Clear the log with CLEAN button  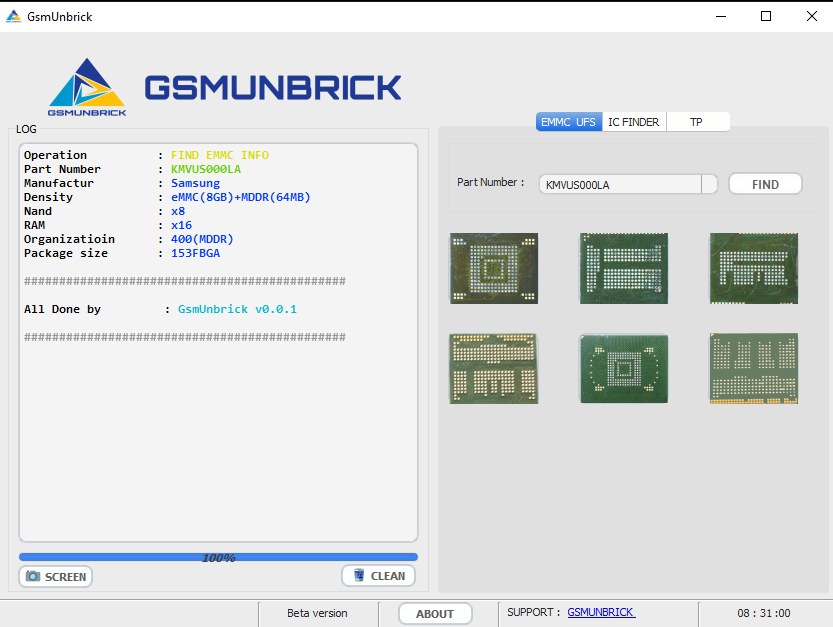[x=378, y=575]
